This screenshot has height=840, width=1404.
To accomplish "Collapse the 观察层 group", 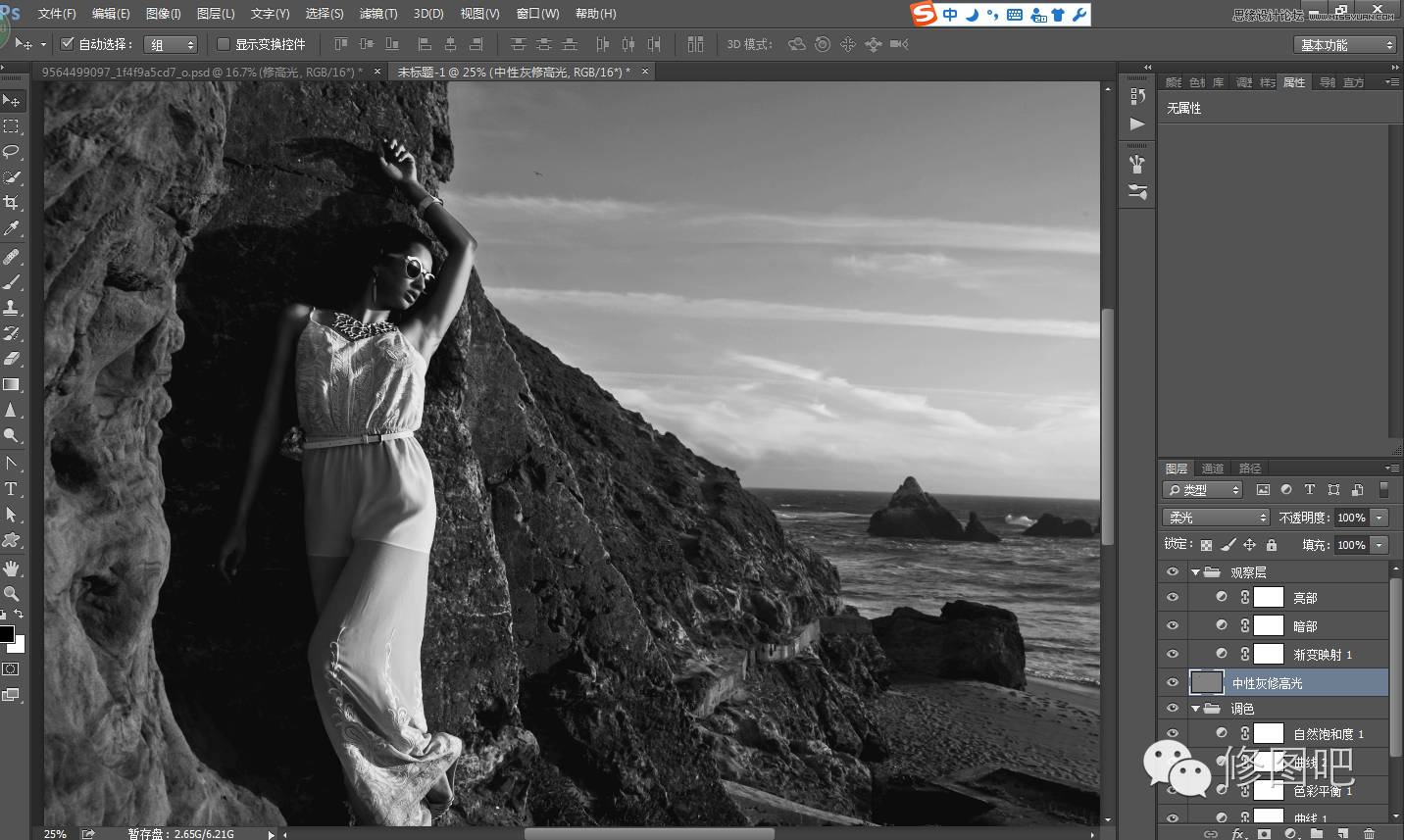I will (1196, 571).
